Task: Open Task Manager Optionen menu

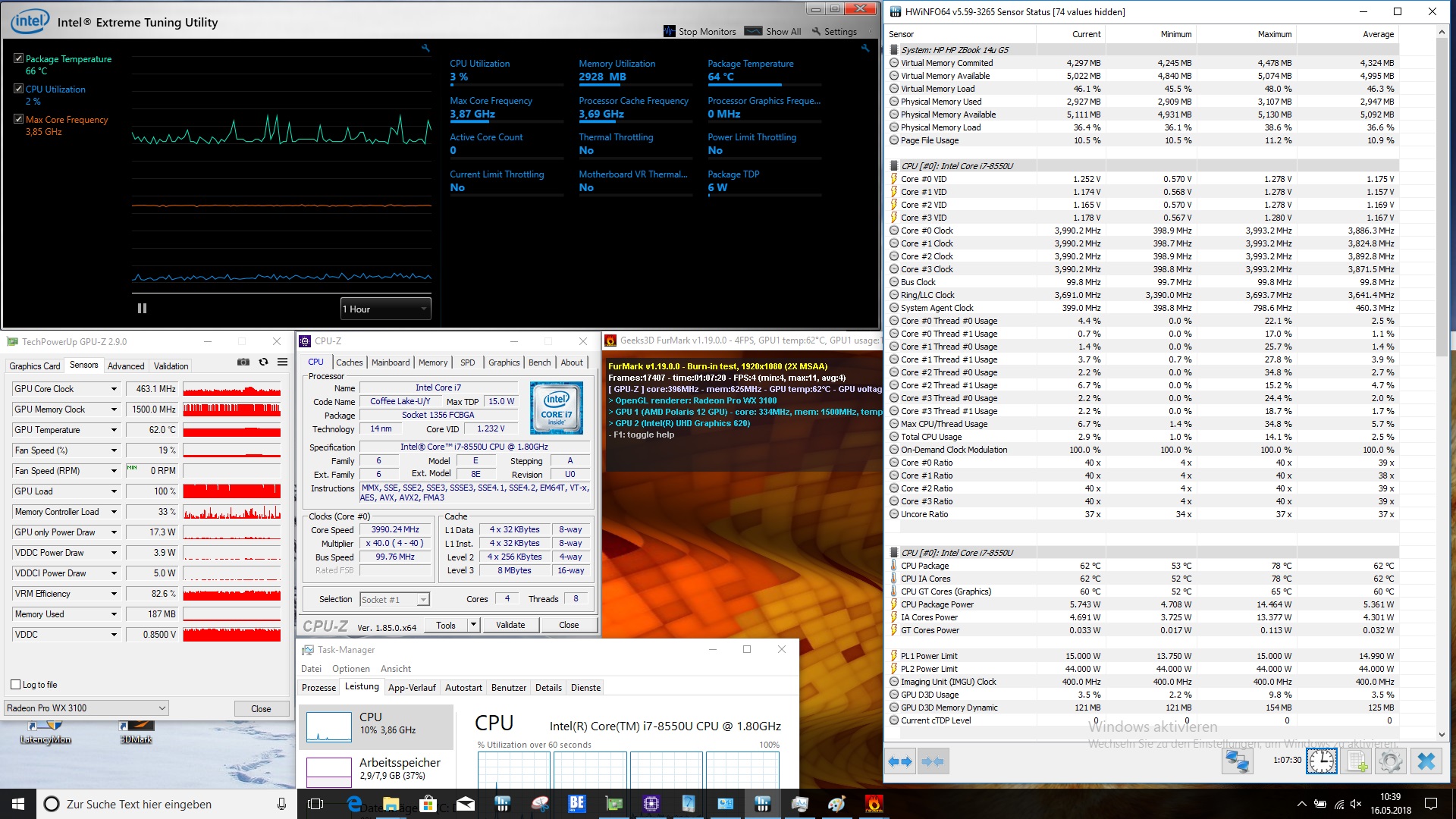Action: pos(351,669)
